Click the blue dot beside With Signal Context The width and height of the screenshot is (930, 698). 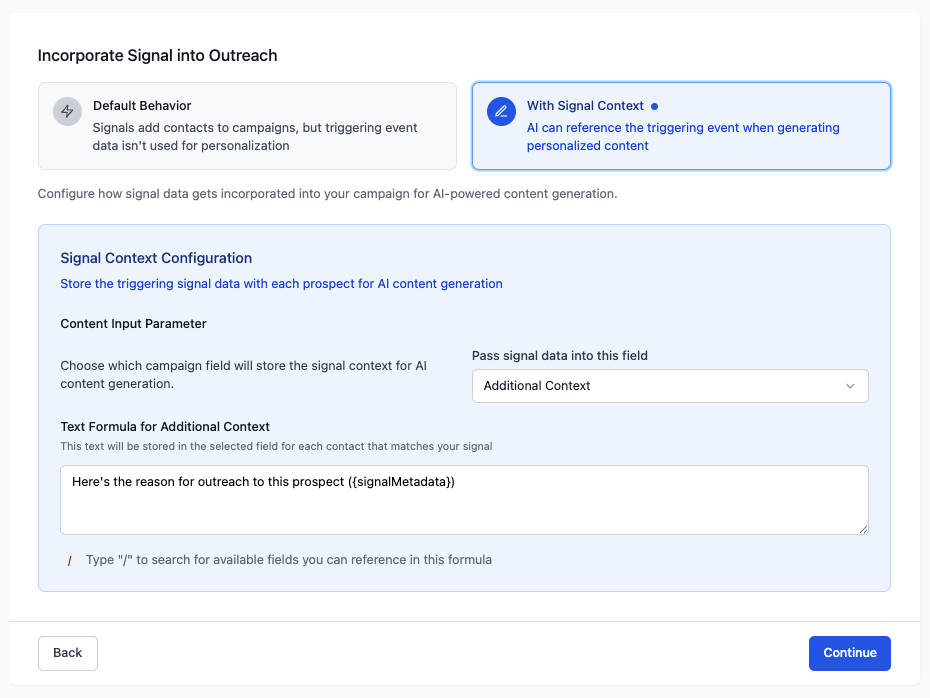coord(654,107)
